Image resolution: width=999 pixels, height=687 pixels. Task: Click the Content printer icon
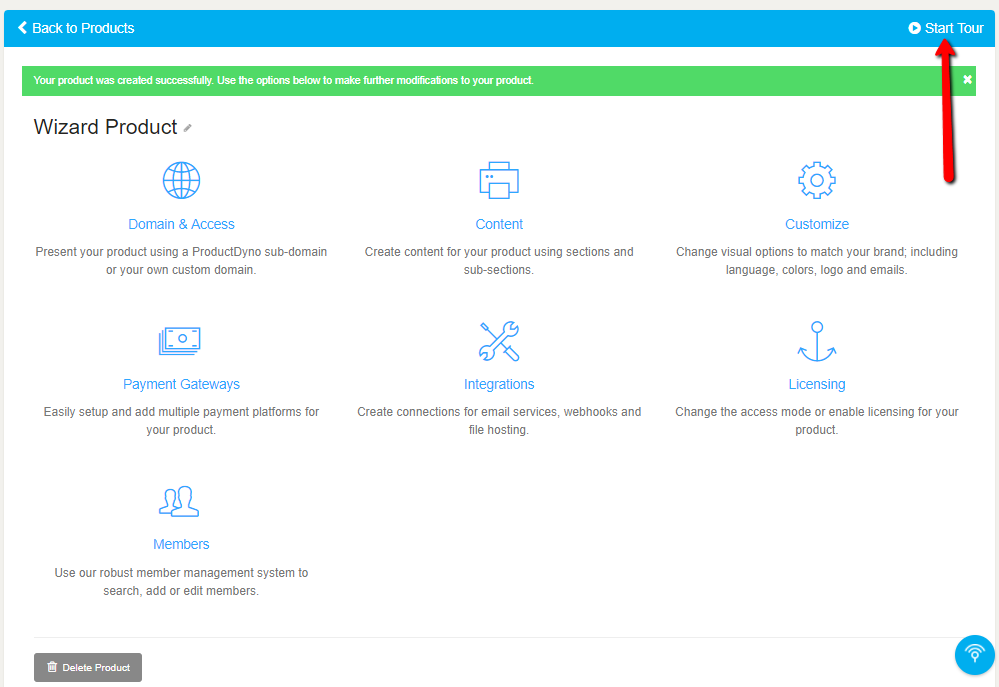pos(499,180)
